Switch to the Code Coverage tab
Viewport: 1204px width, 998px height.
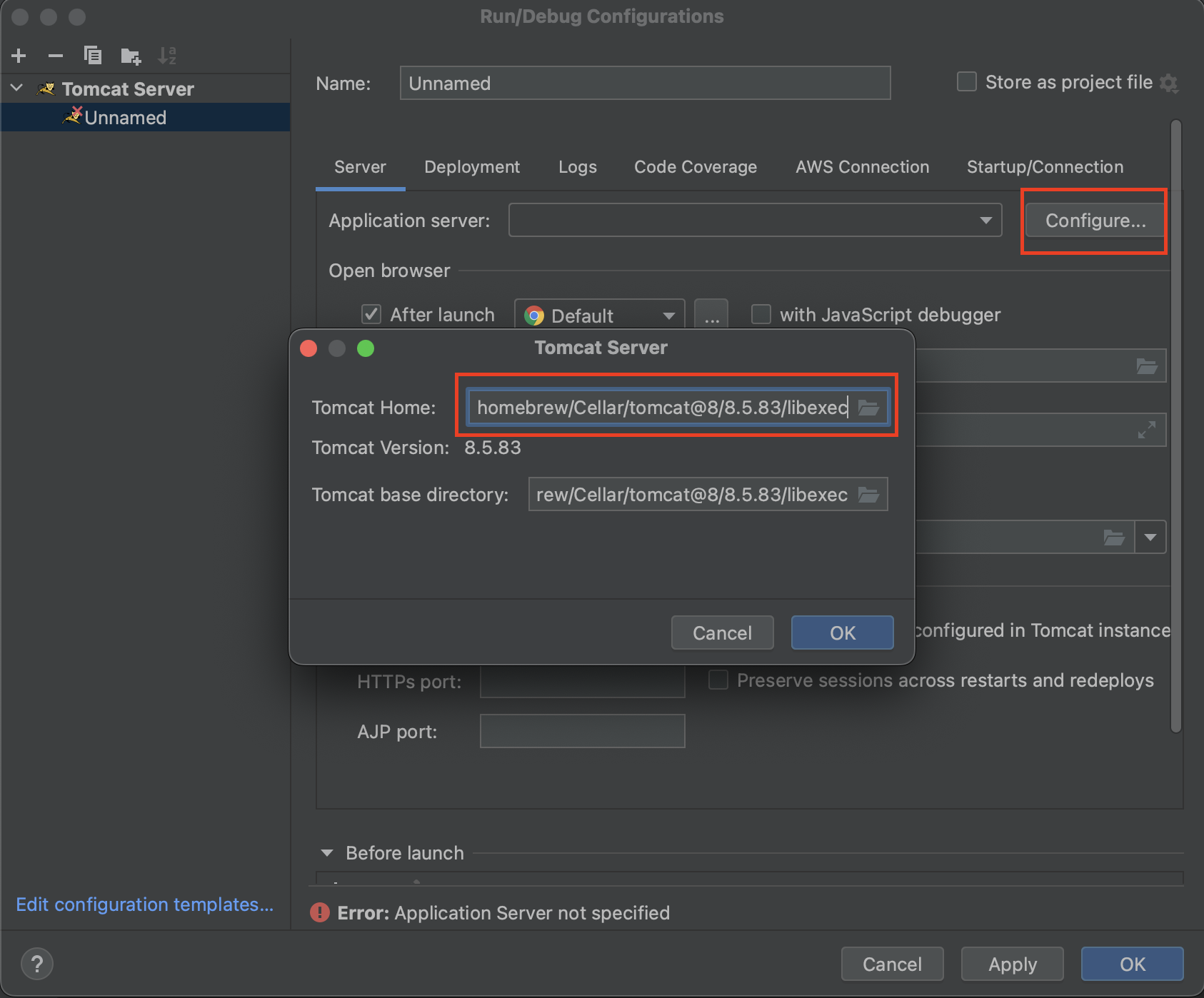696,167
